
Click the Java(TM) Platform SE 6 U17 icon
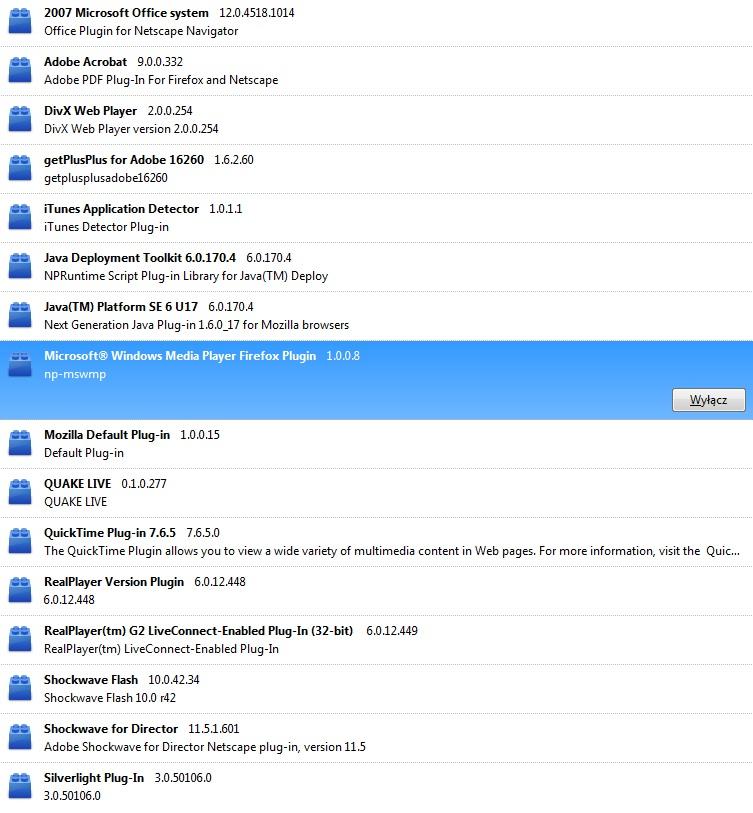[x=20, y=315]
